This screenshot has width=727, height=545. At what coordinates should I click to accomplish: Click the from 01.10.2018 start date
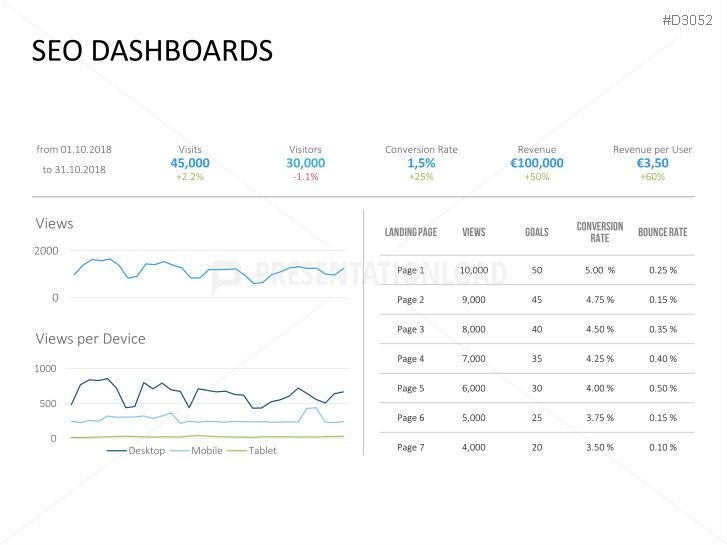click(74, 150)
